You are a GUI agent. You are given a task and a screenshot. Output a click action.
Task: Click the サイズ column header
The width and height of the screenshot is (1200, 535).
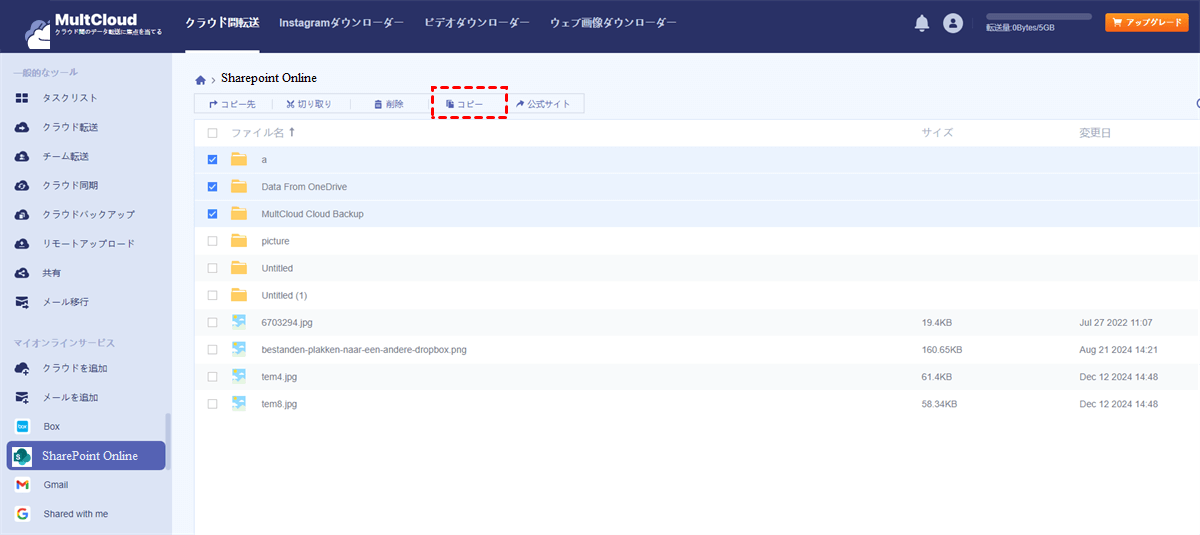pyautogui.click(x=937, y=132)
